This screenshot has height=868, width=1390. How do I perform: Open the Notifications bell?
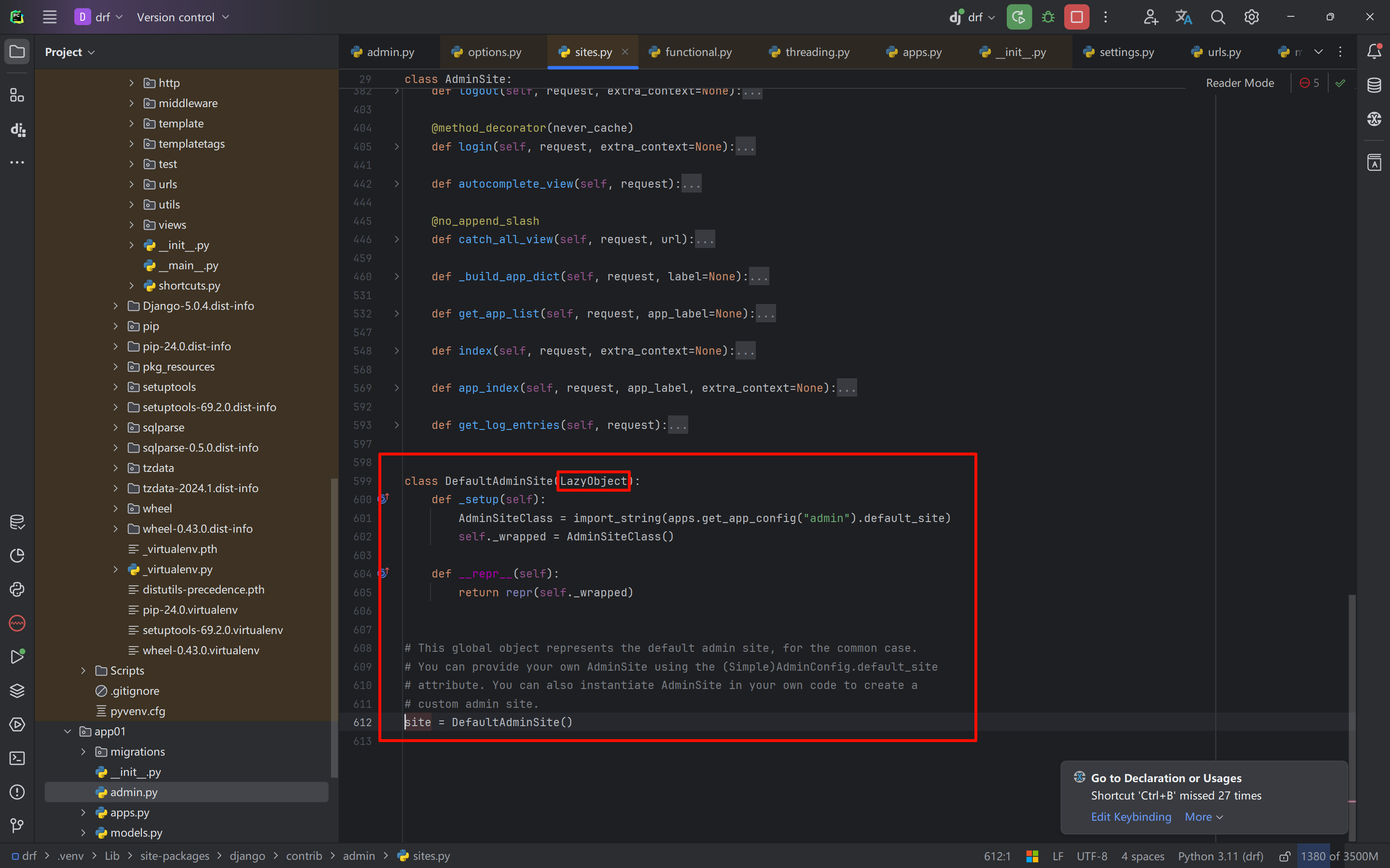pos(1374,52)
